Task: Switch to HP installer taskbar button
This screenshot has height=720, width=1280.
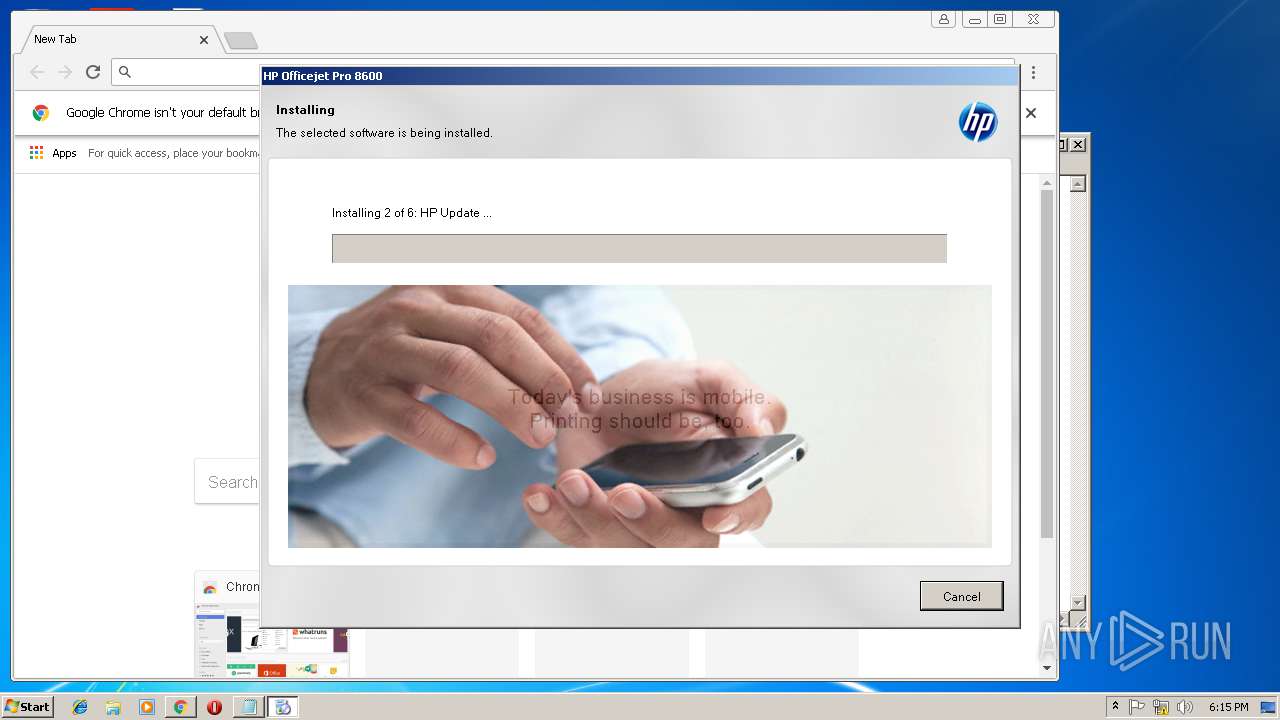Action: (x=282, y=707)
